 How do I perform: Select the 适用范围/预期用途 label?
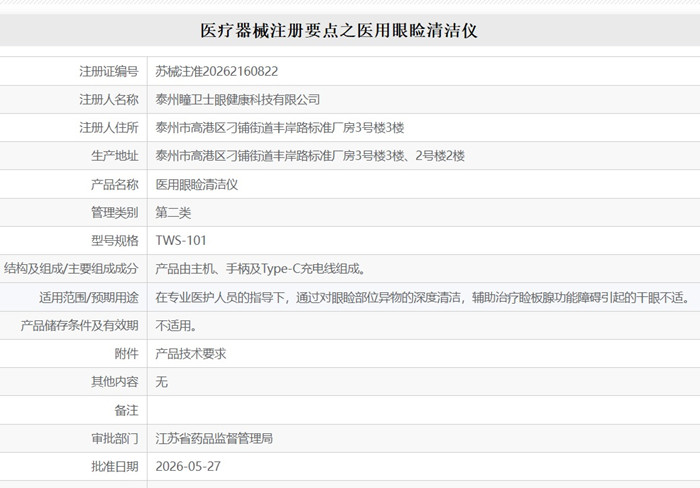88,297
